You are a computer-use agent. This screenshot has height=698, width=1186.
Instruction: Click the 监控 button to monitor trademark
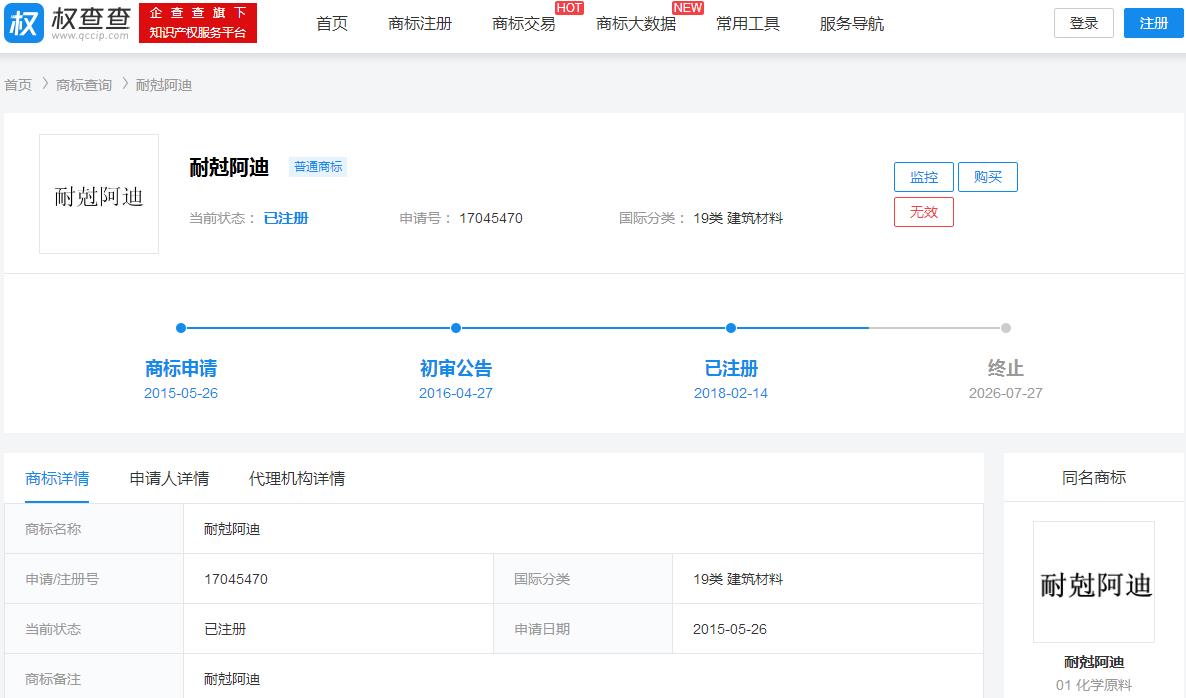923,176
